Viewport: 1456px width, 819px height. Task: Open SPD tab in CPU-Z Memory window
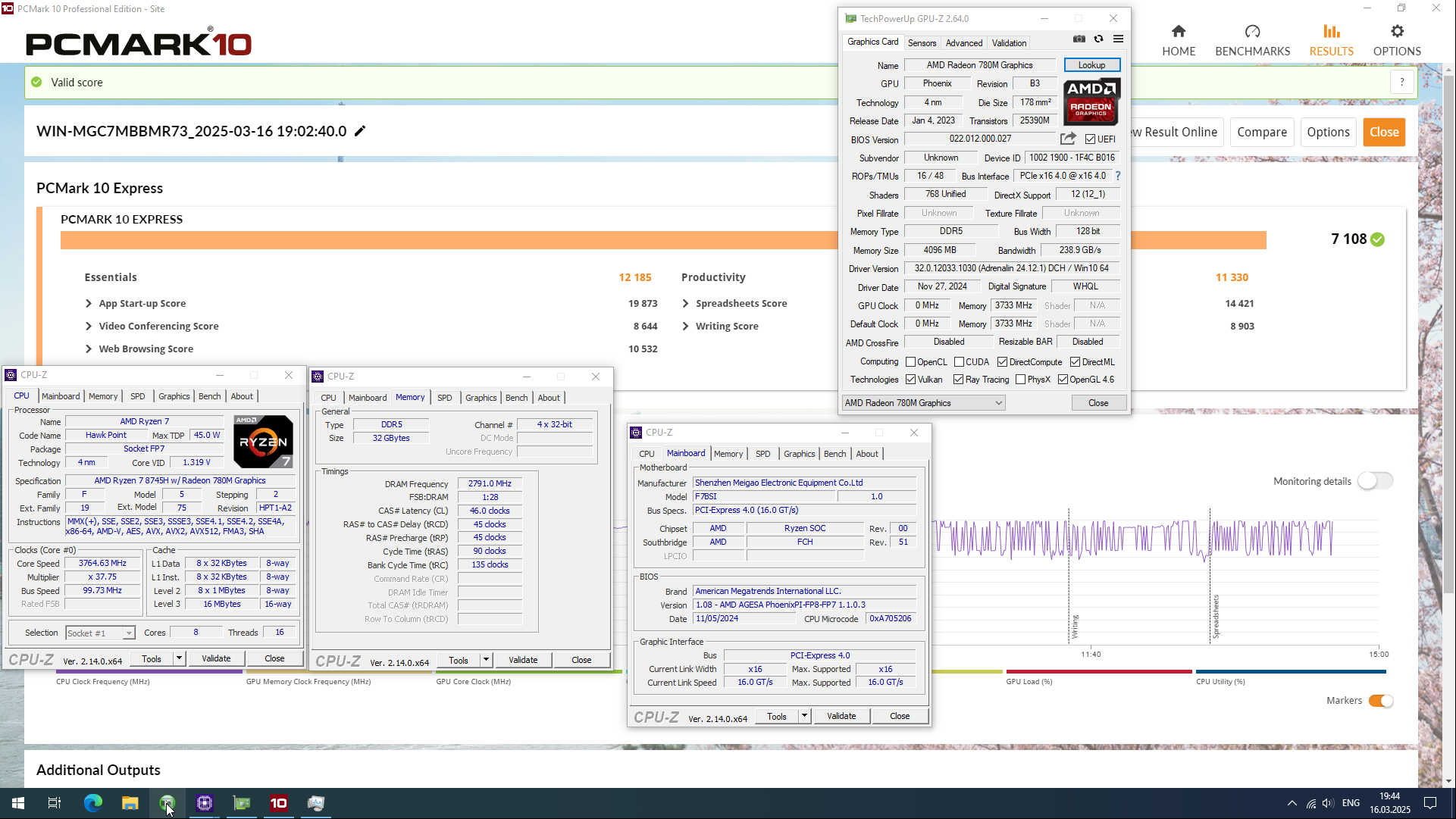click(445, 398)
